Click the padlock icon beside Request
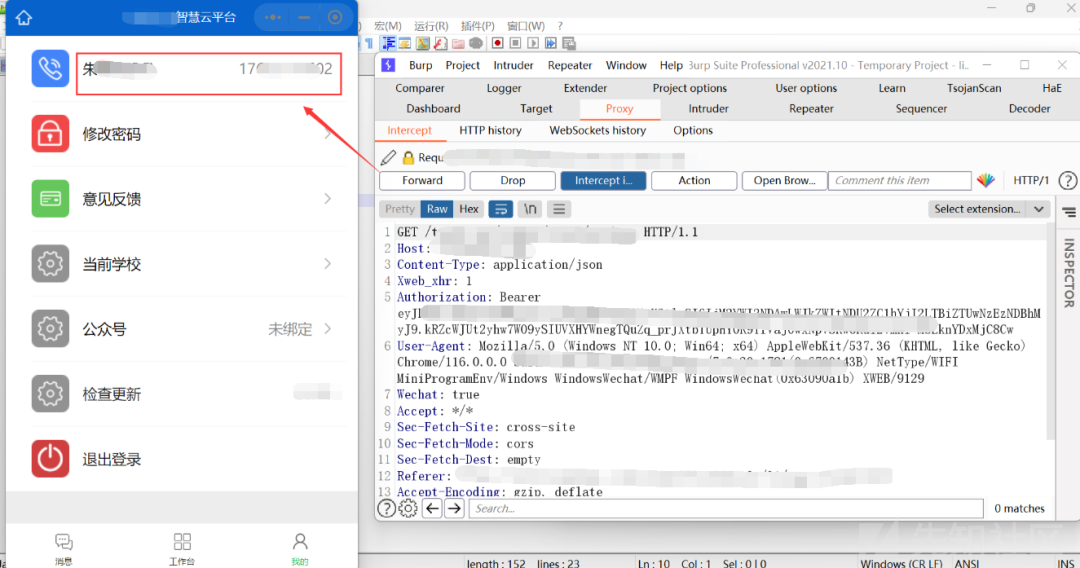The width and height of the screenshot is (1080, 568). click(x=408, y=158)
